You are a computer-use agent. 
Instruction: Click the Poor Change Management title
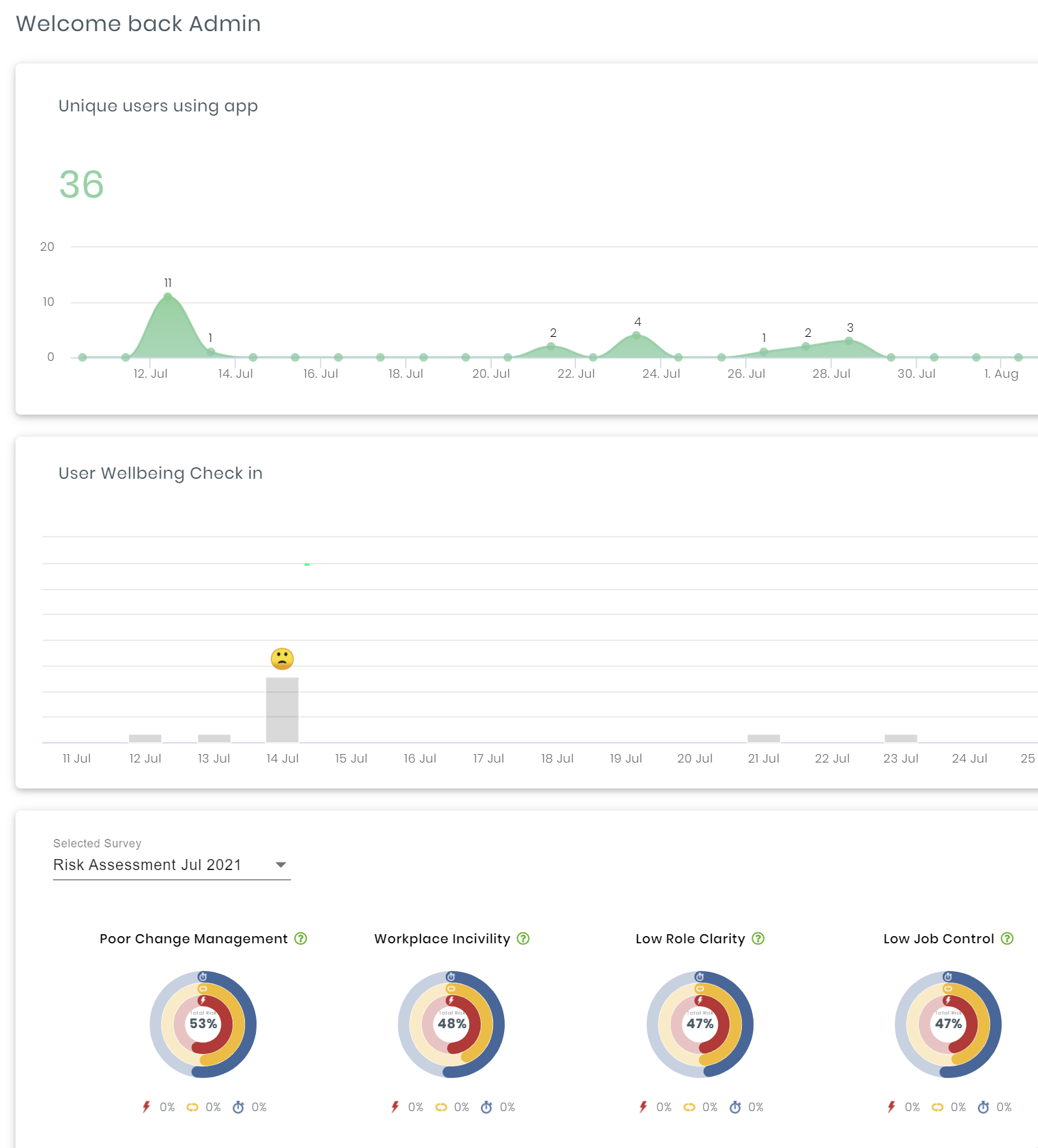(x=194, y=939)
